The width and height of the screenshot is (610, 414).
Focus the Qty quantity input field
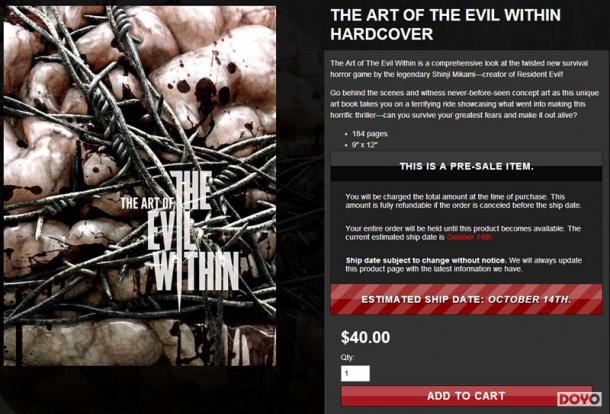(355, 374)
